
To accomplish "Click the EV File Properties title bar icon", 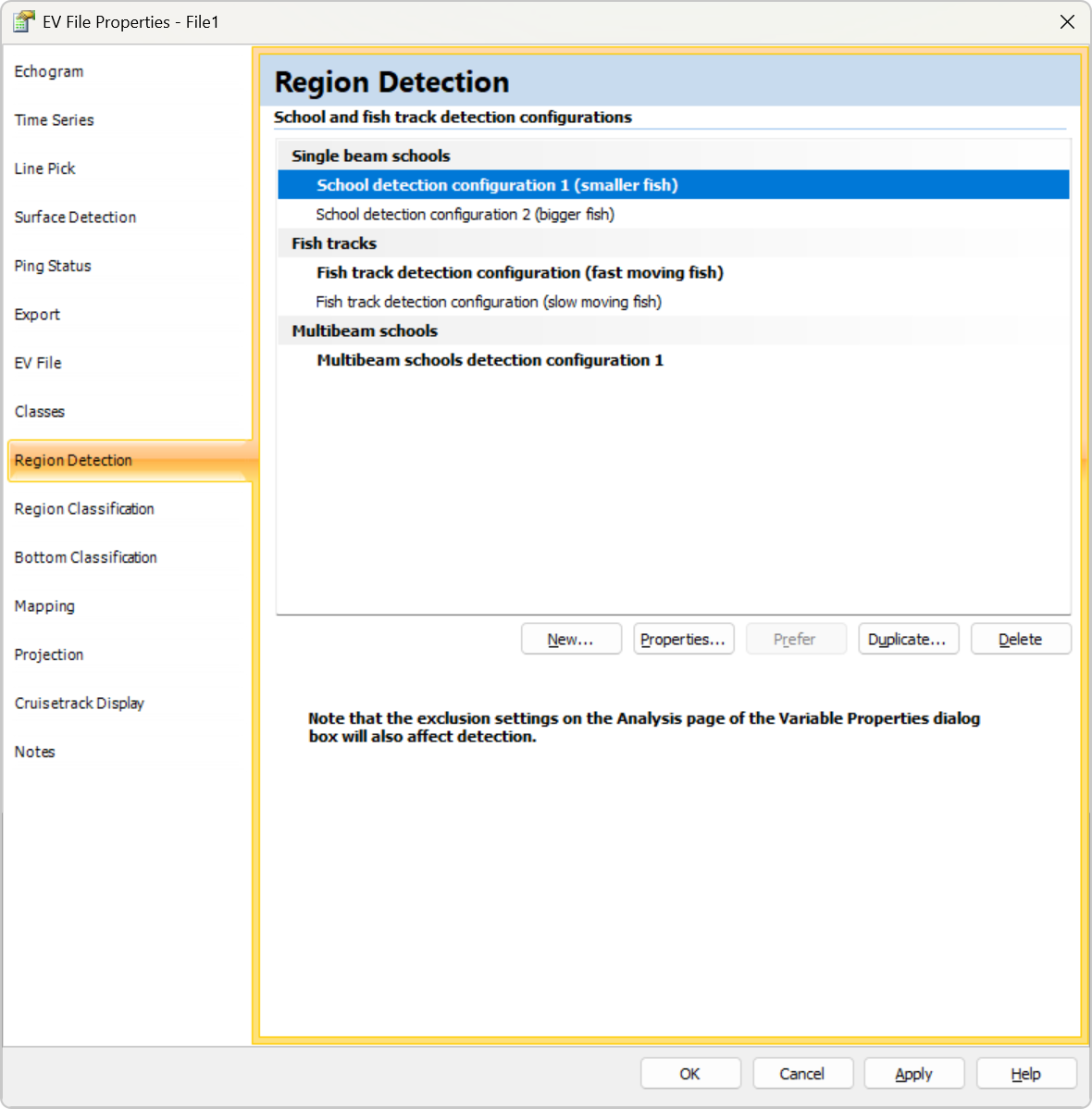I will coord(23,22).
